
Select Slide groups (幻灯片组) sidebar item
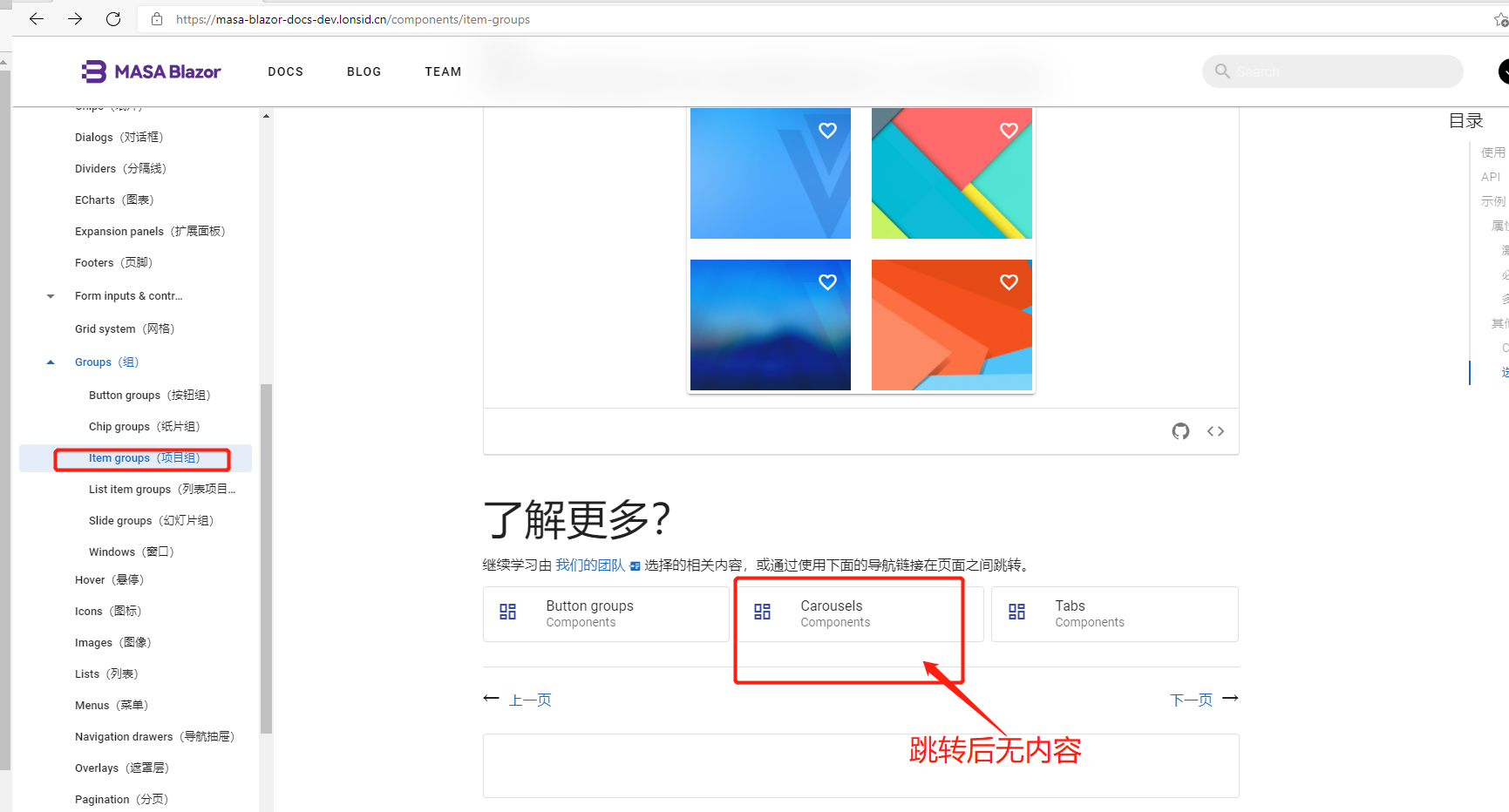(x=152, y=521)
